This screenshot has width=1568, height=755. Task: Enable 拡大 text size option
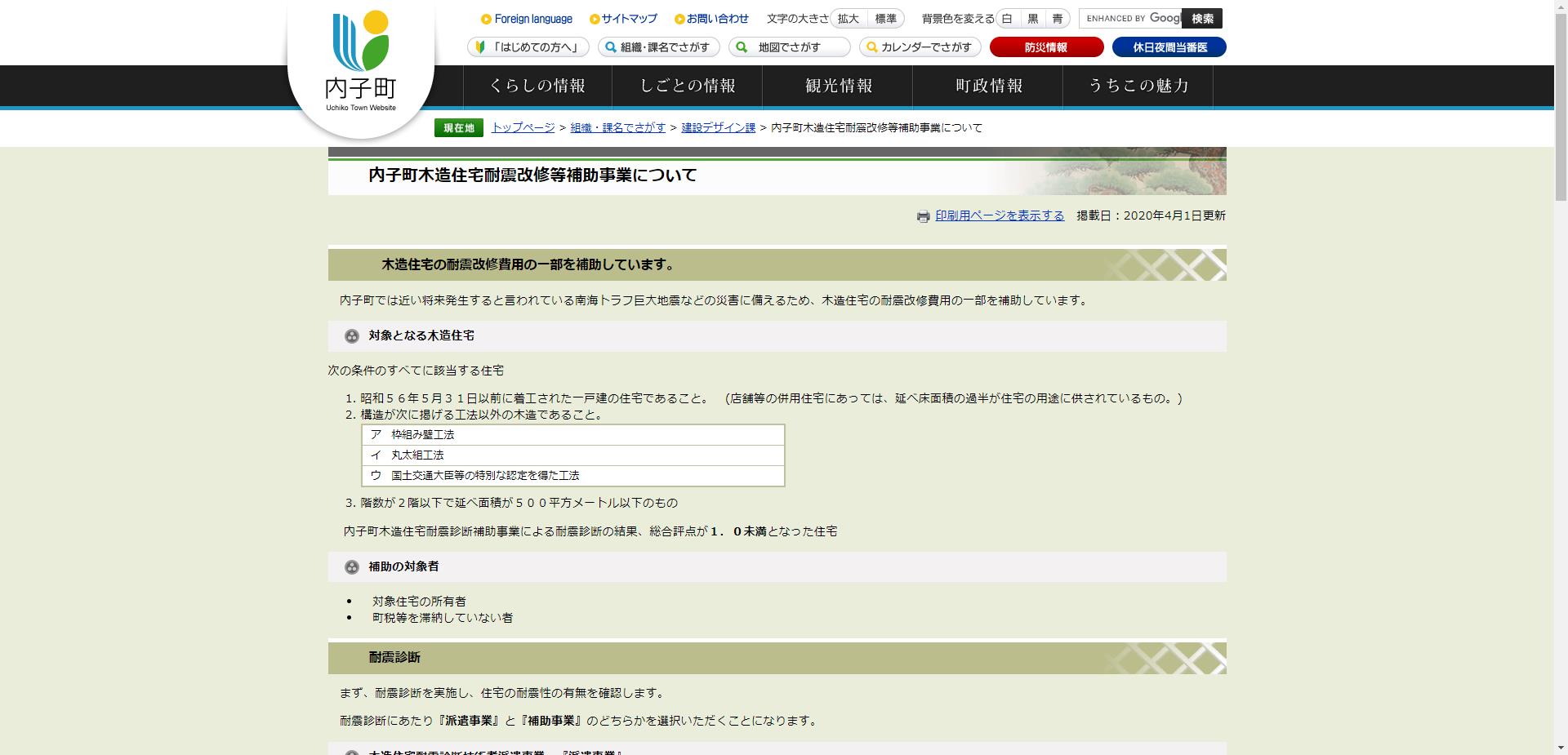click(x=846, y=18)
